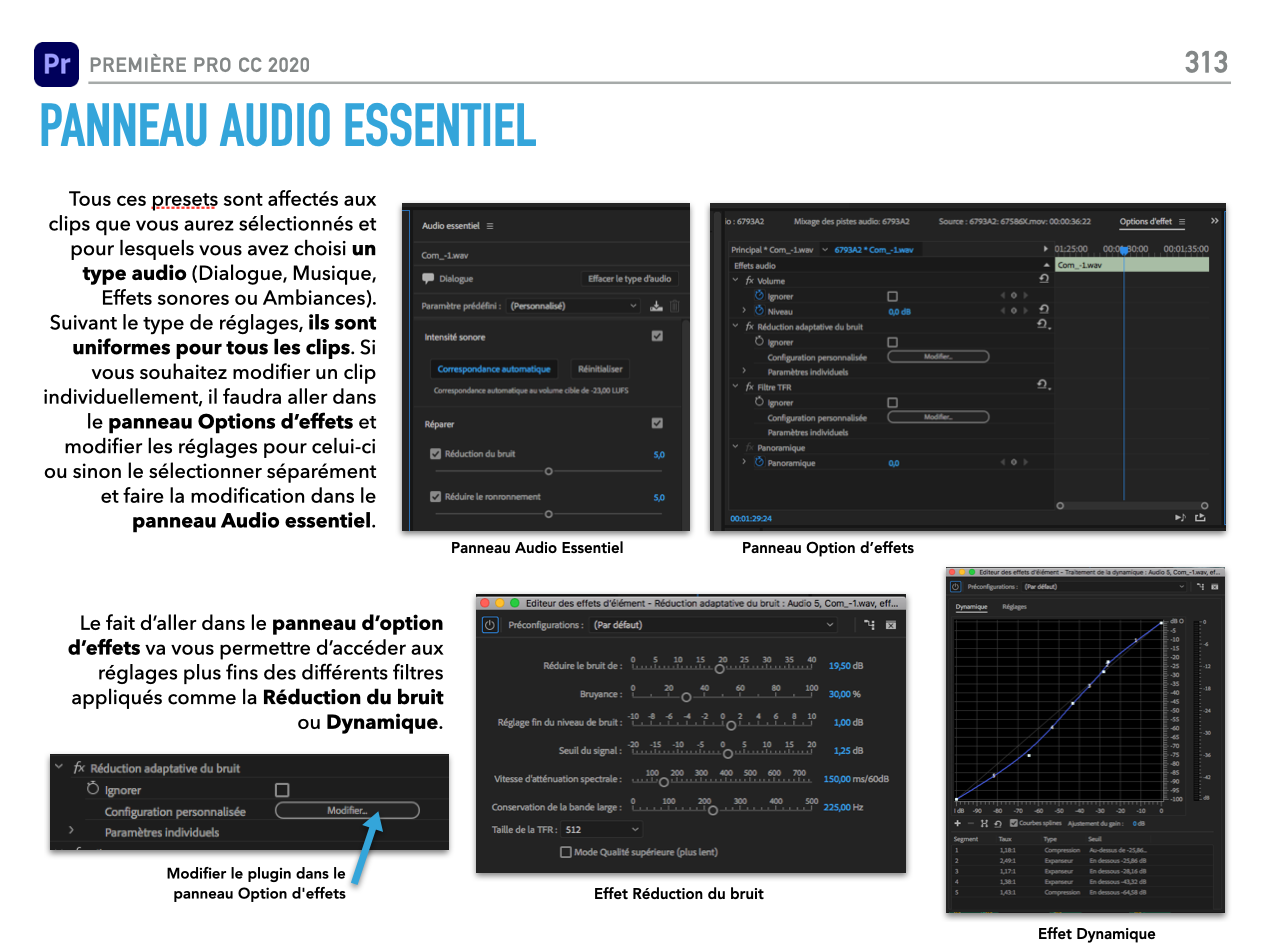Select the Options d'effet panel tab

tap(1145, 222)
